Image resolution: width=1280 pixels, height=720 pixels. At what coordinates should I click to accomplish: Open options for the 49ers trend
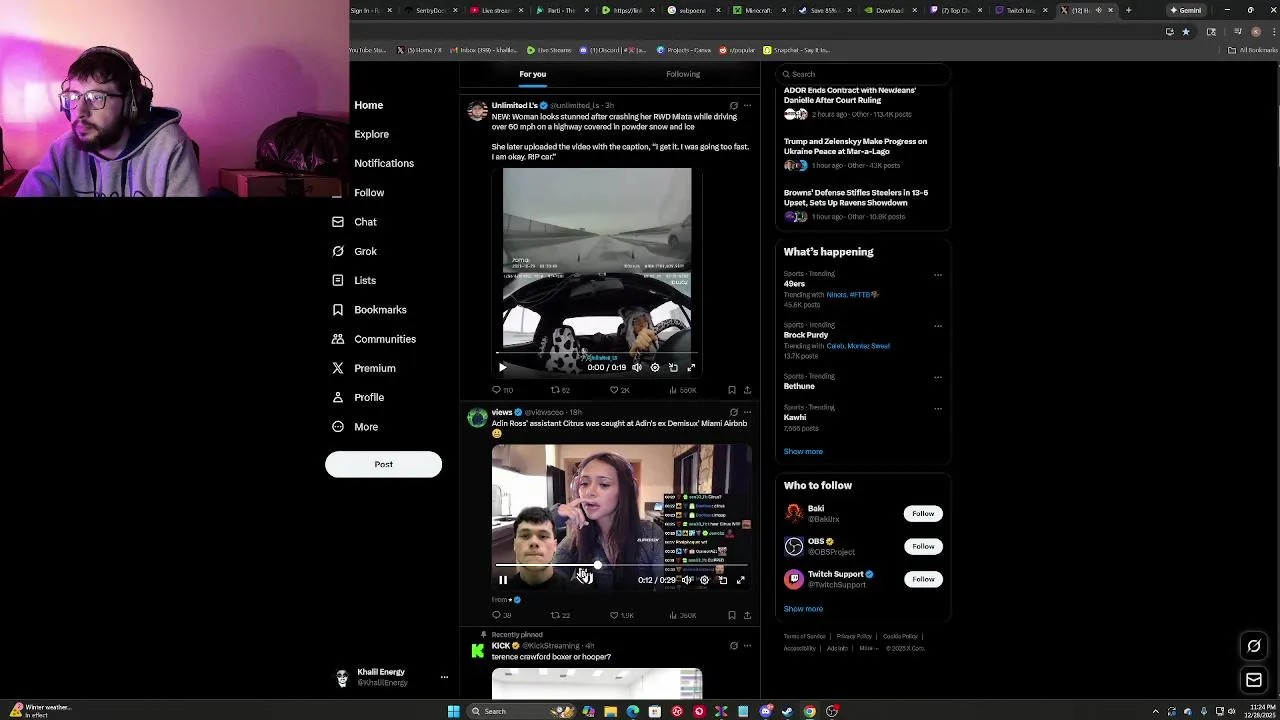[x=938, y=274]
